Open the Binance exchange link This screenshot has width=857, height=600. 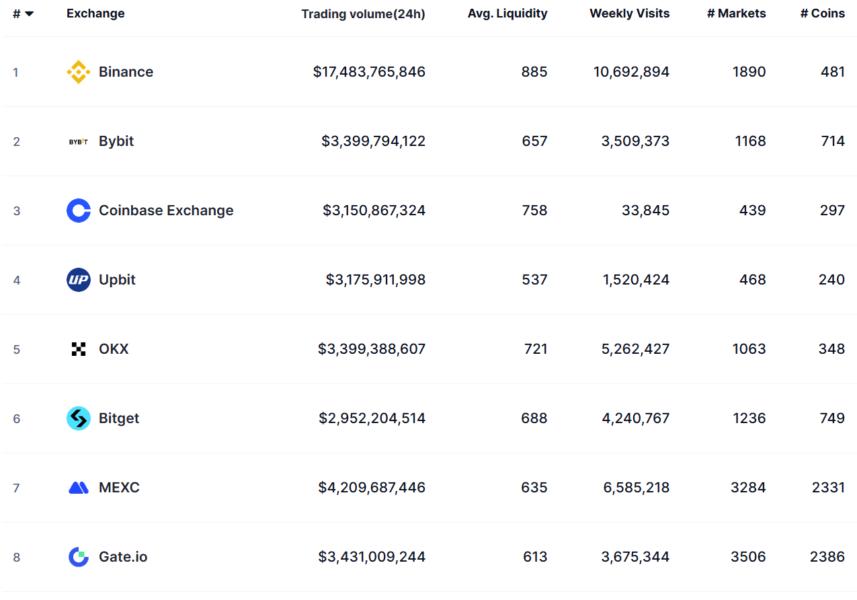pyautogui.click(x=126, y=72)
